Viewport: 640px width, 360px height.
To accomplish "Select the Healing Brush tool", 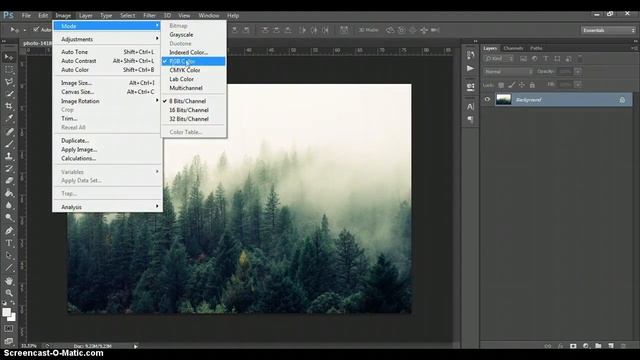I will point(9,131).
